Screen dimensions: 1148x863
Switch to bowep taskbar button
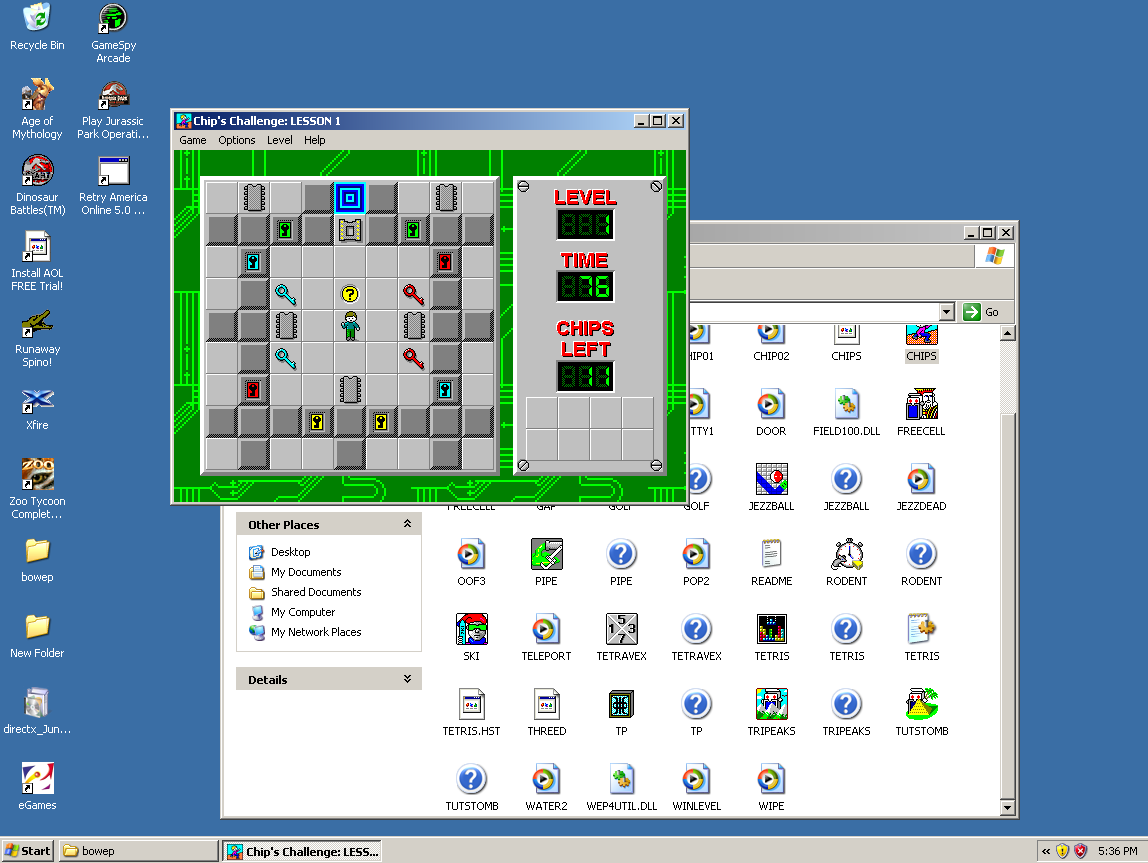pos(138,851)
